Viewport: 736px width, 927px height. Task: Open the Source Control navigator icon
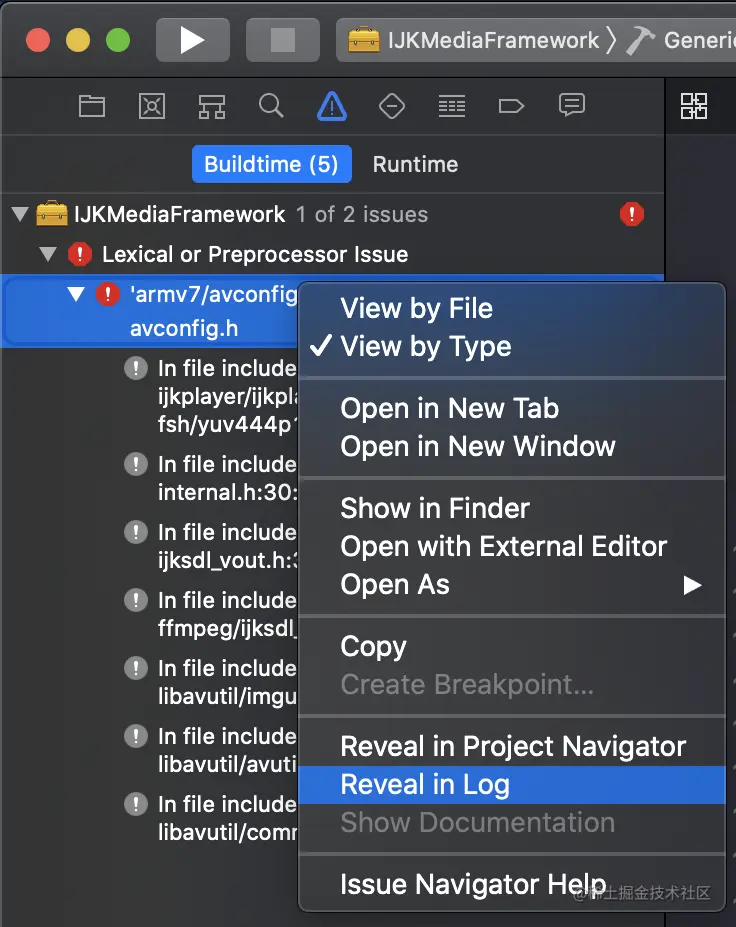152,106
